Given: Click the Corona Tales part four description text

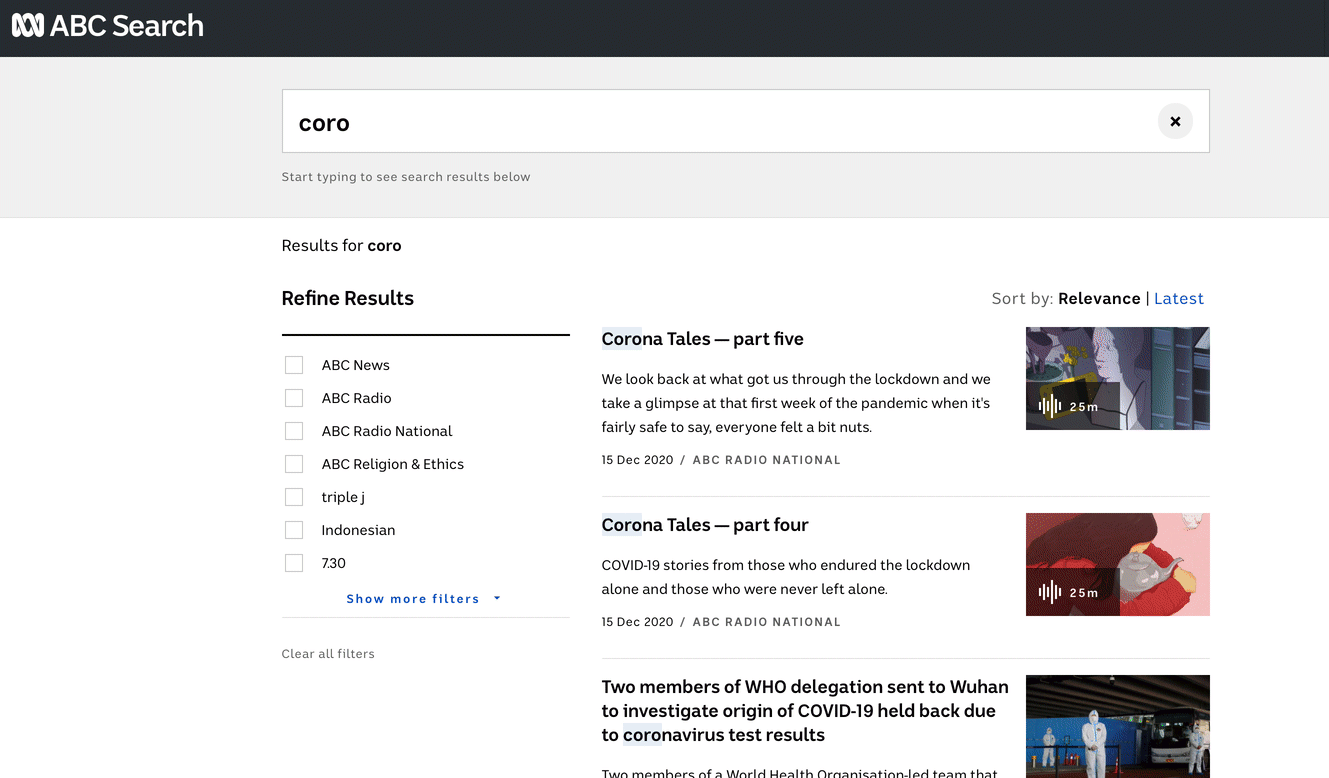Looking at the screenshot, I should coord(786,577).
